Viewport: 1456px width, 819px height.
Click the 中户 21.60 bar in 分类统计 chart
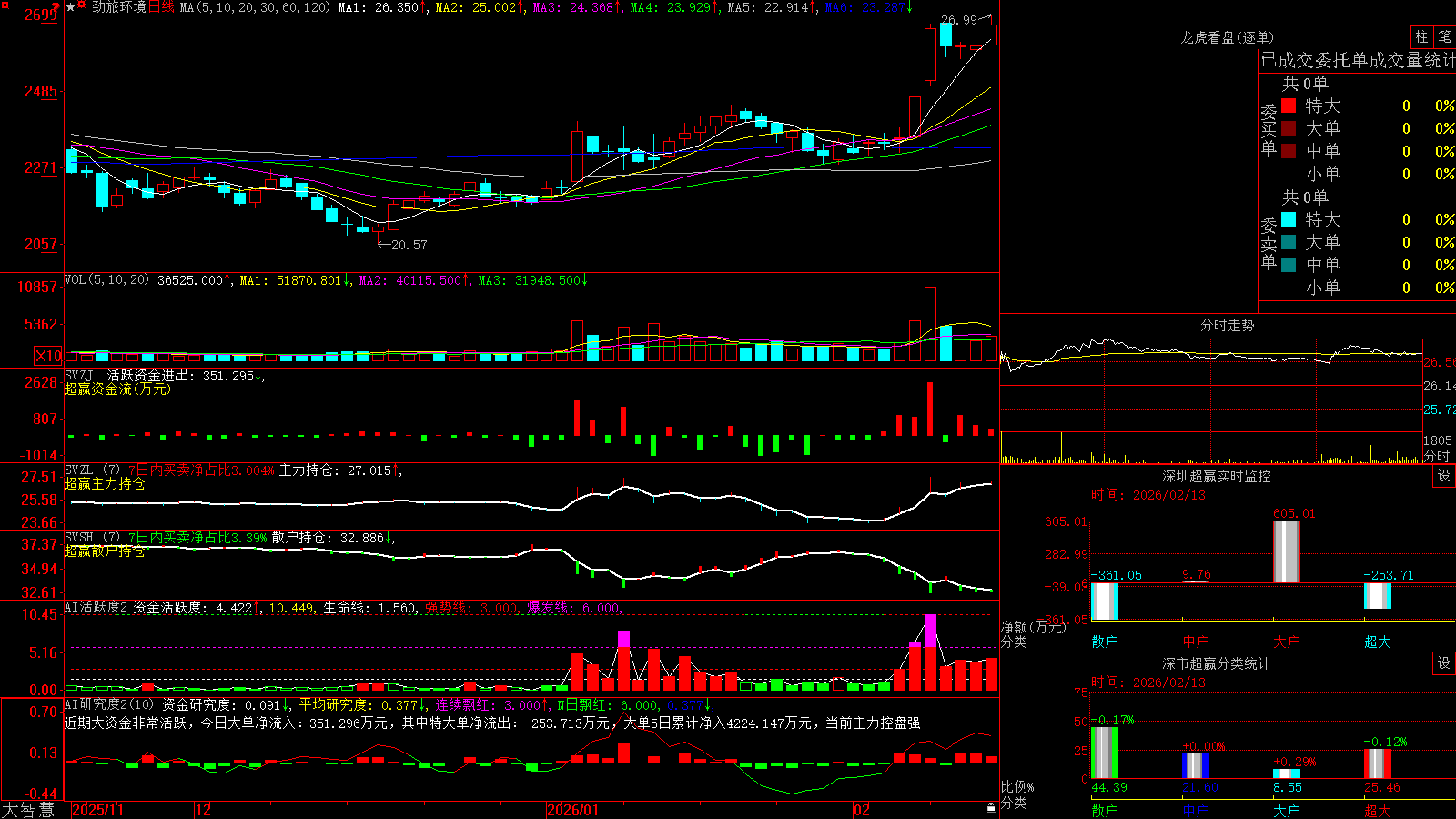pos(1196,766)
